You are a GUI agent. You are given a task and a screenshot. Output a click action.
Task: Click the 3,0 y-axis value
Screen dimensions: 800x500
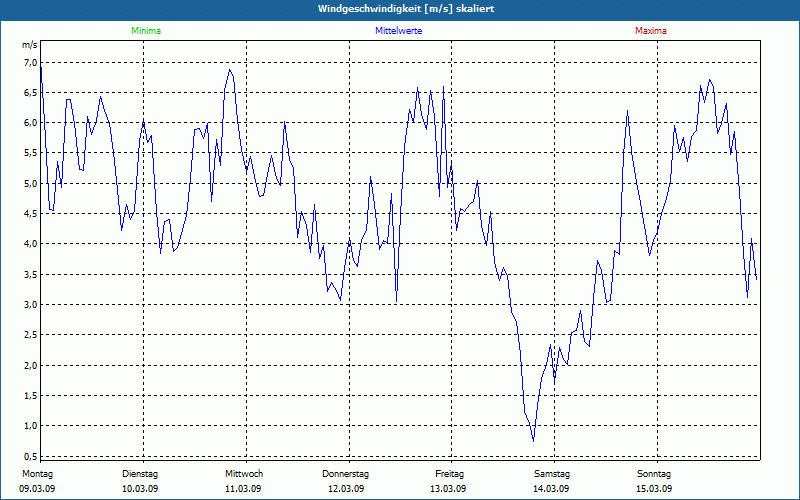point(31,304)
